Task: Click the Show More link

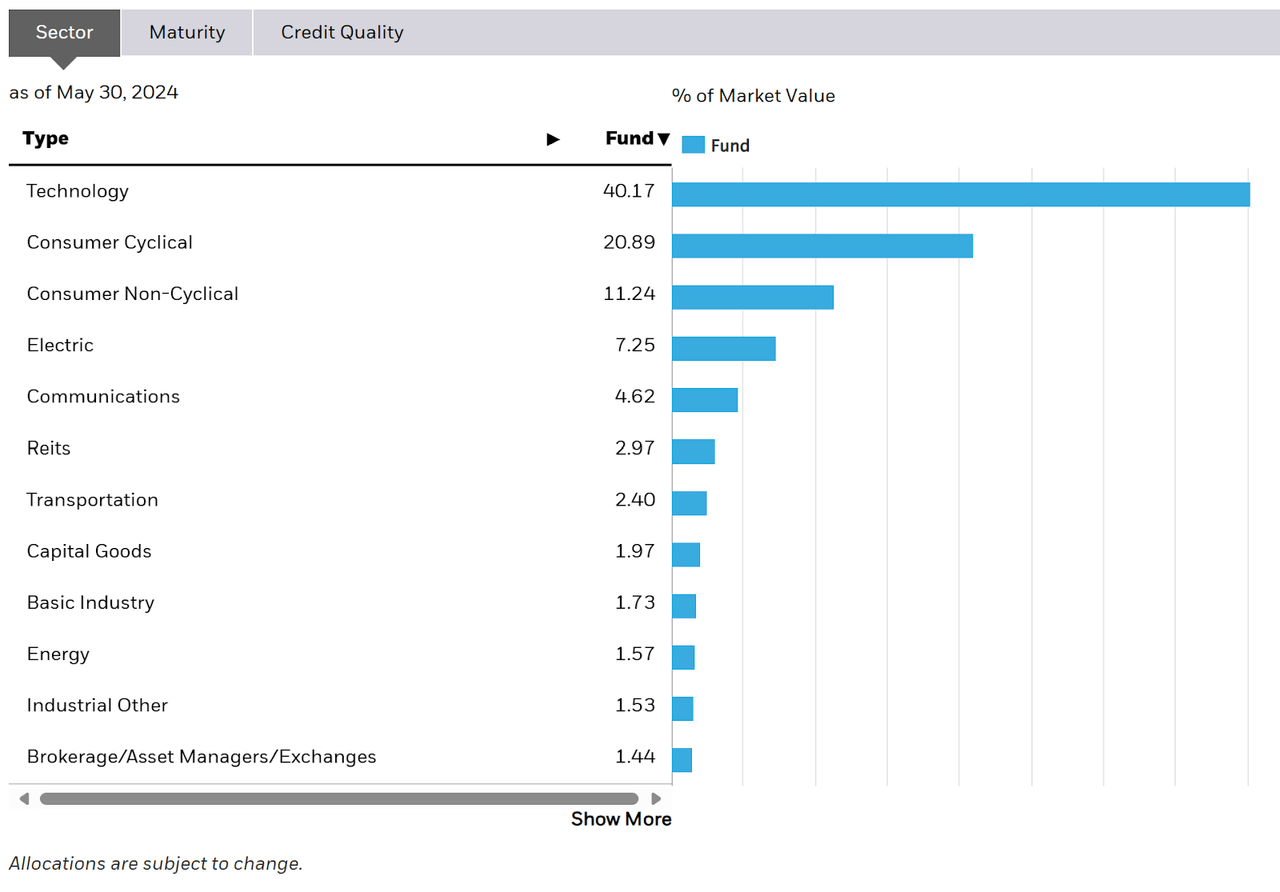Action: [621, 819]
